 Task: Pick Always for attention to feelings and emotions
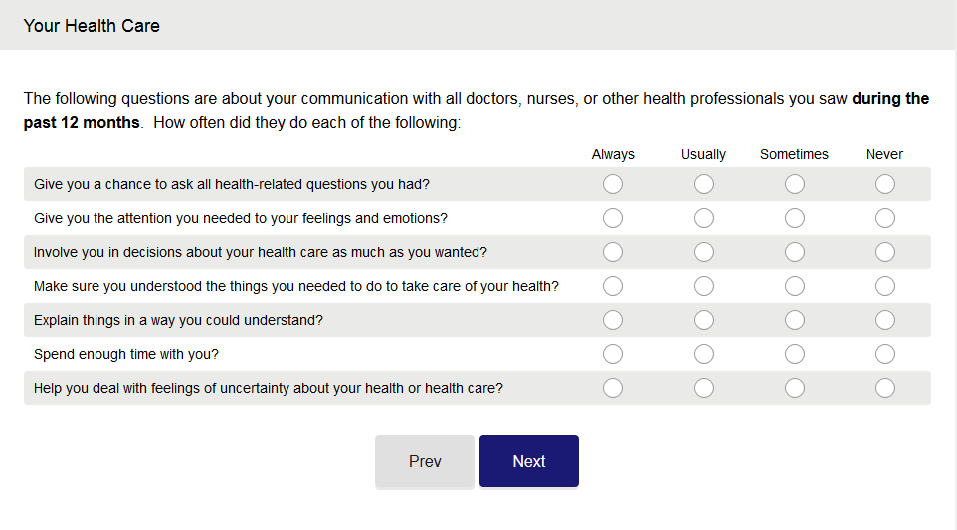[613, 218]
